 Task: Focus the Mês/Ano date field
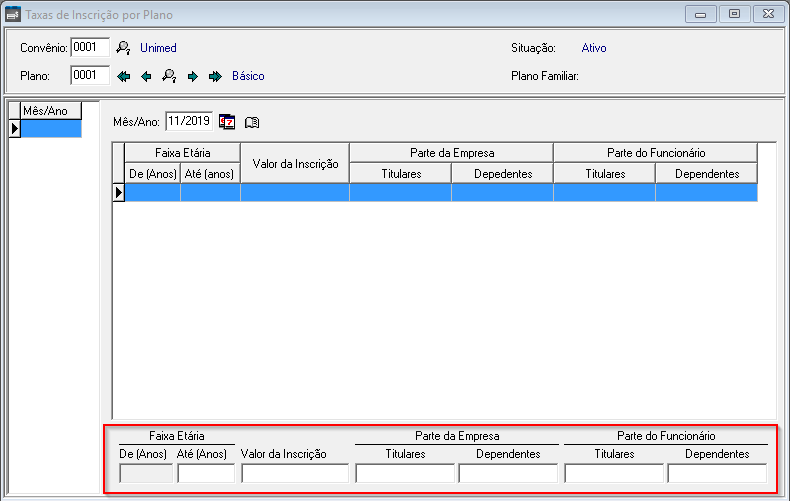188,121
